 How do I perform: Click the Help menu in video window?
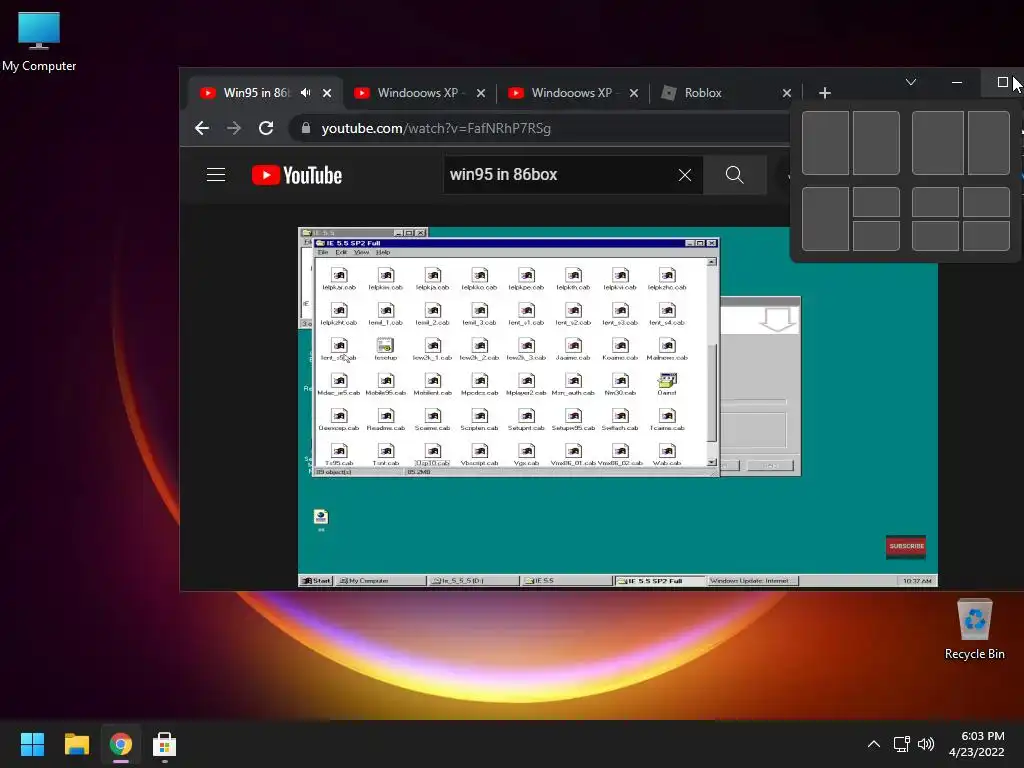(x=383, y=252)
